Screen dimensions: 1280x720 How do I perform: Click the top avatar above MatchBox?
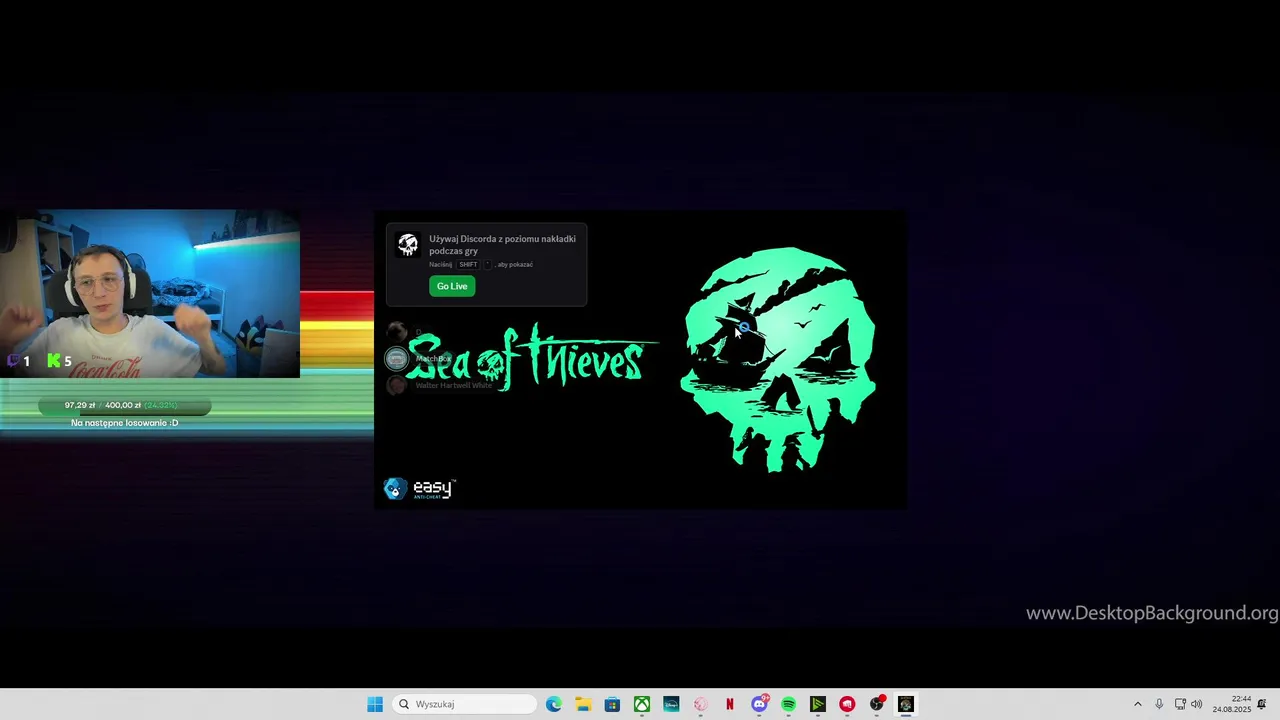(396, 332)
